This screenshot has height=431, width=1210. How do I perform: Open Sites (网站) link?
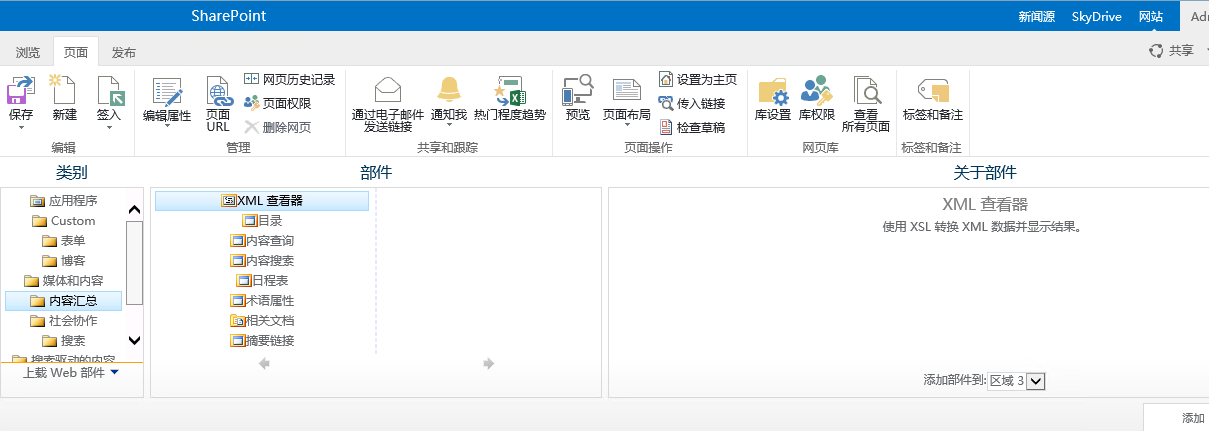pyautogui.click(x=1151, y=17)
